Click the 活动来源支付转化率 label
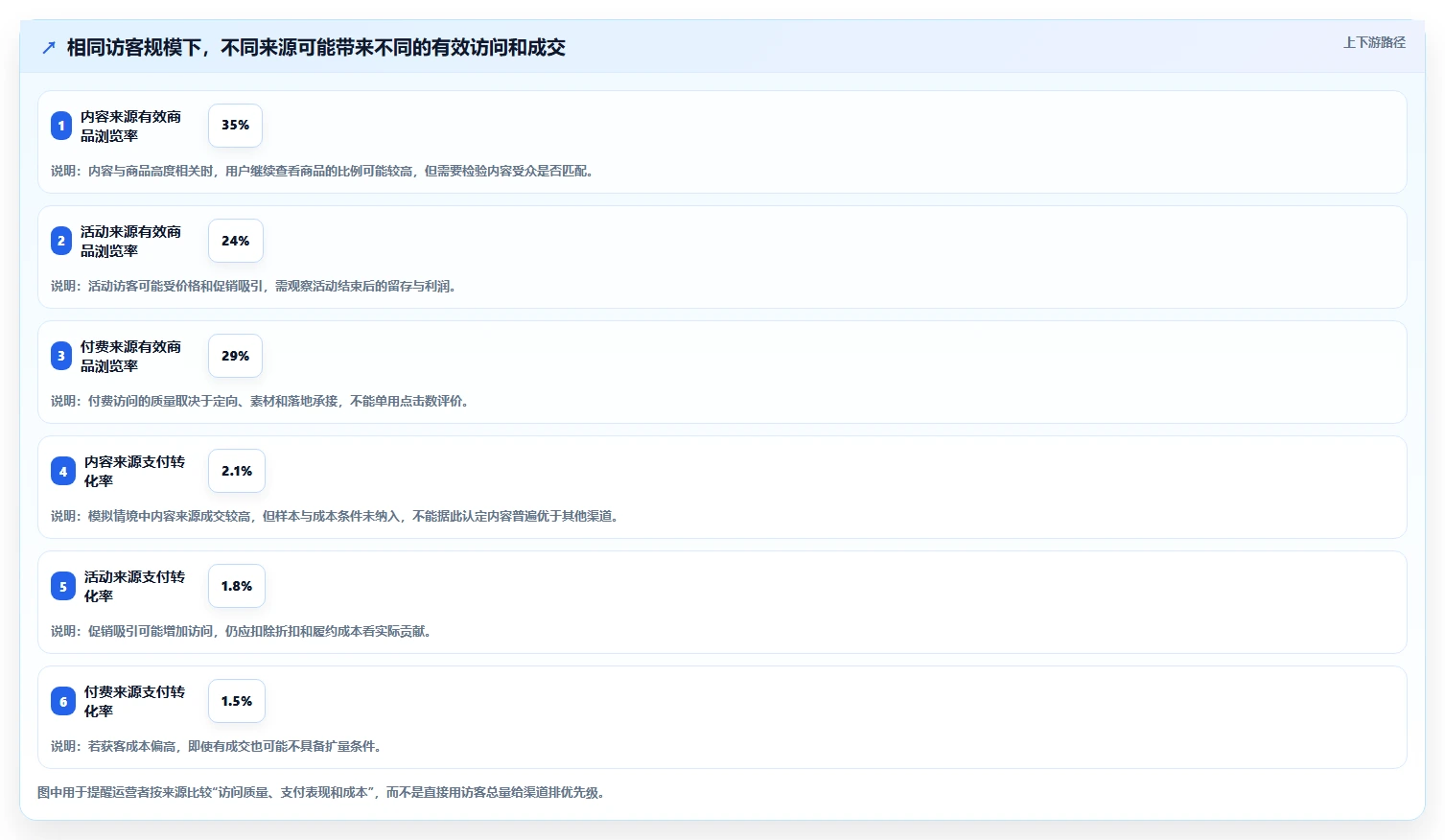The height and width of the screenshot is (840, 1445). click(x=134, y=586)
